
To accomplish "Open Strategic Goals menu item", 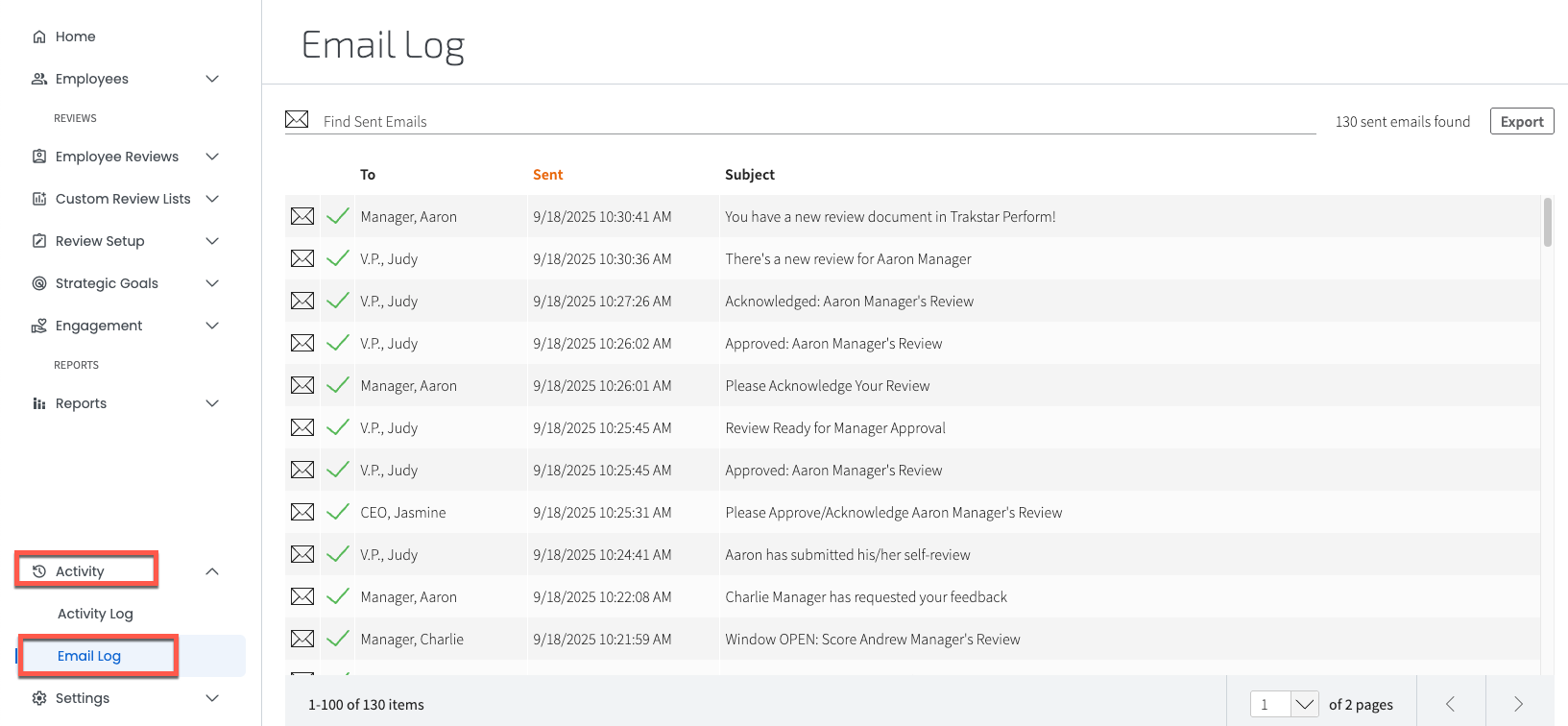I will point(107,283).
